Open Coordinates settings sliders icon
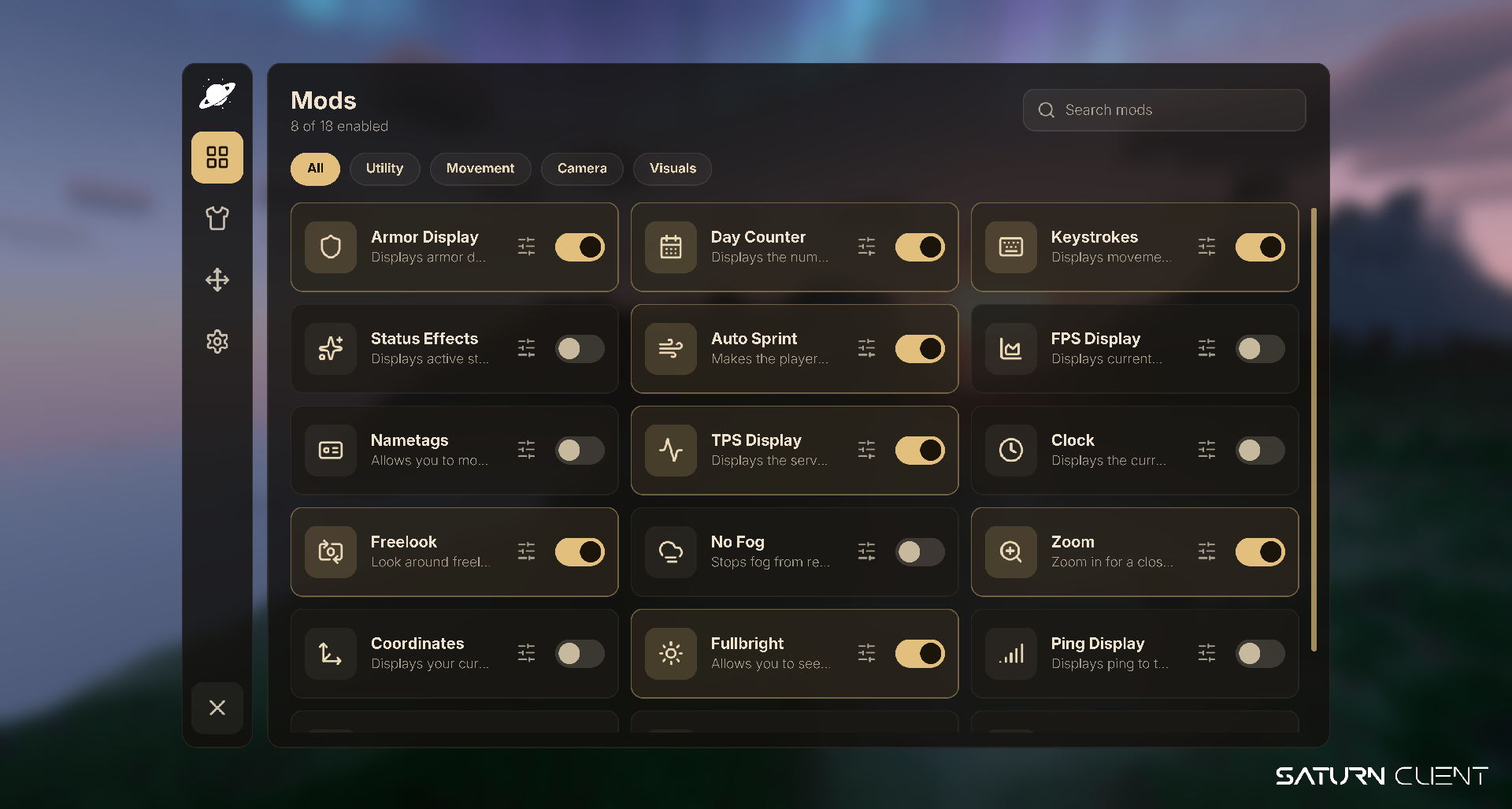Viewport: 1512px width, 809px height. pos(526,653)
